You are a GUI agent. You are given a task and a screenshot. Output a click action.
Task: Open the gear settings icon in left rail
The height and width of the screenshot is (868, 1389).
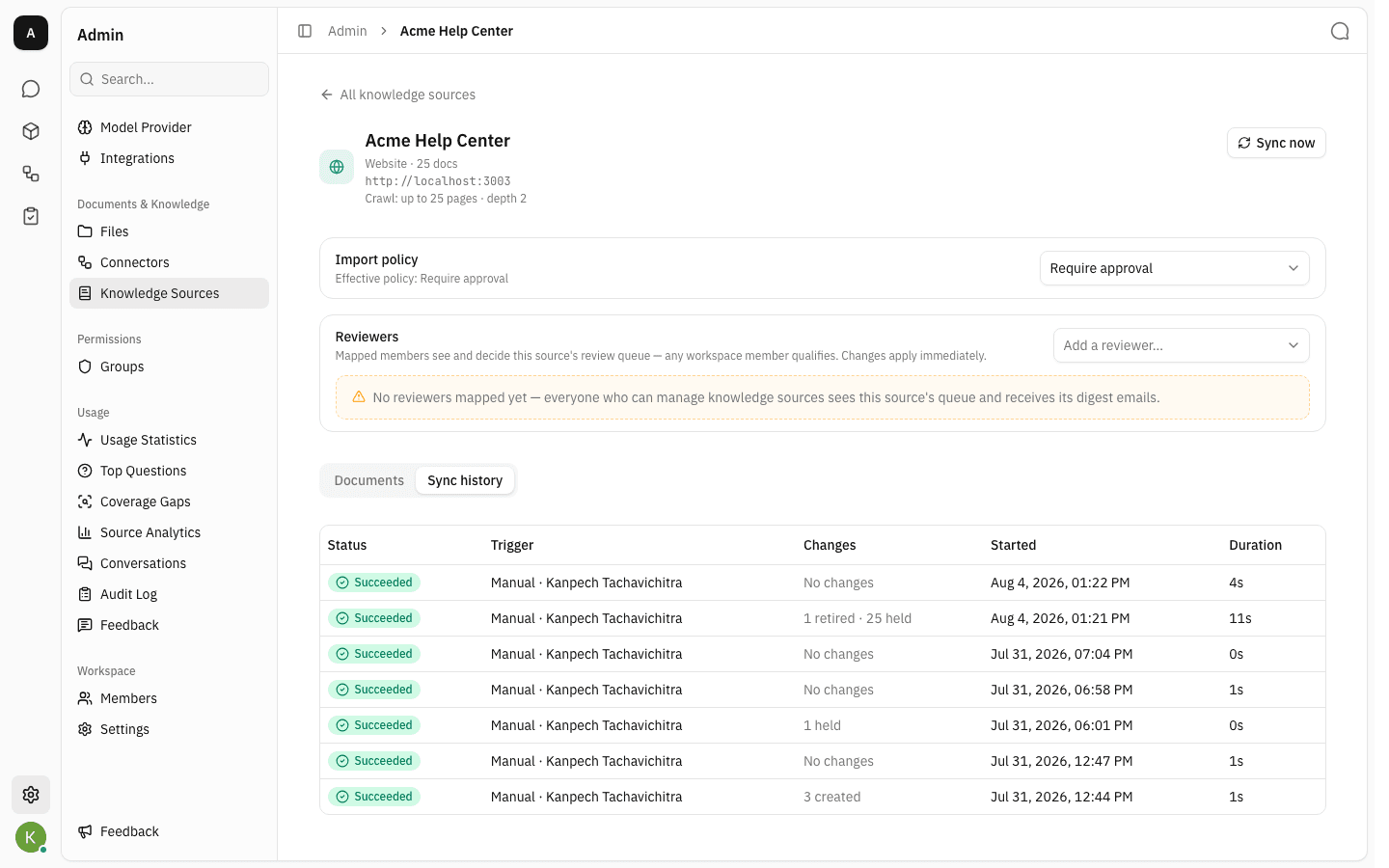pyautogui.click(x=31, y=795)
